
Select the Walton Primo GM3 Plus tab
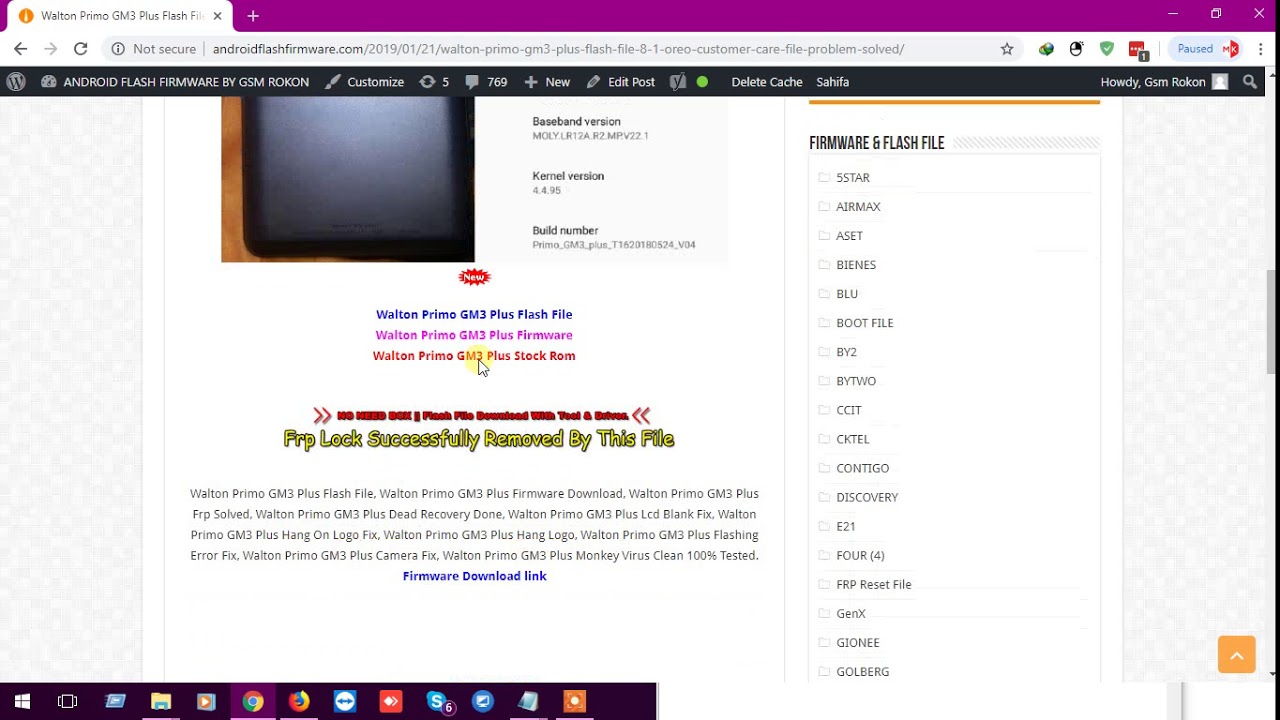[120, 16]
